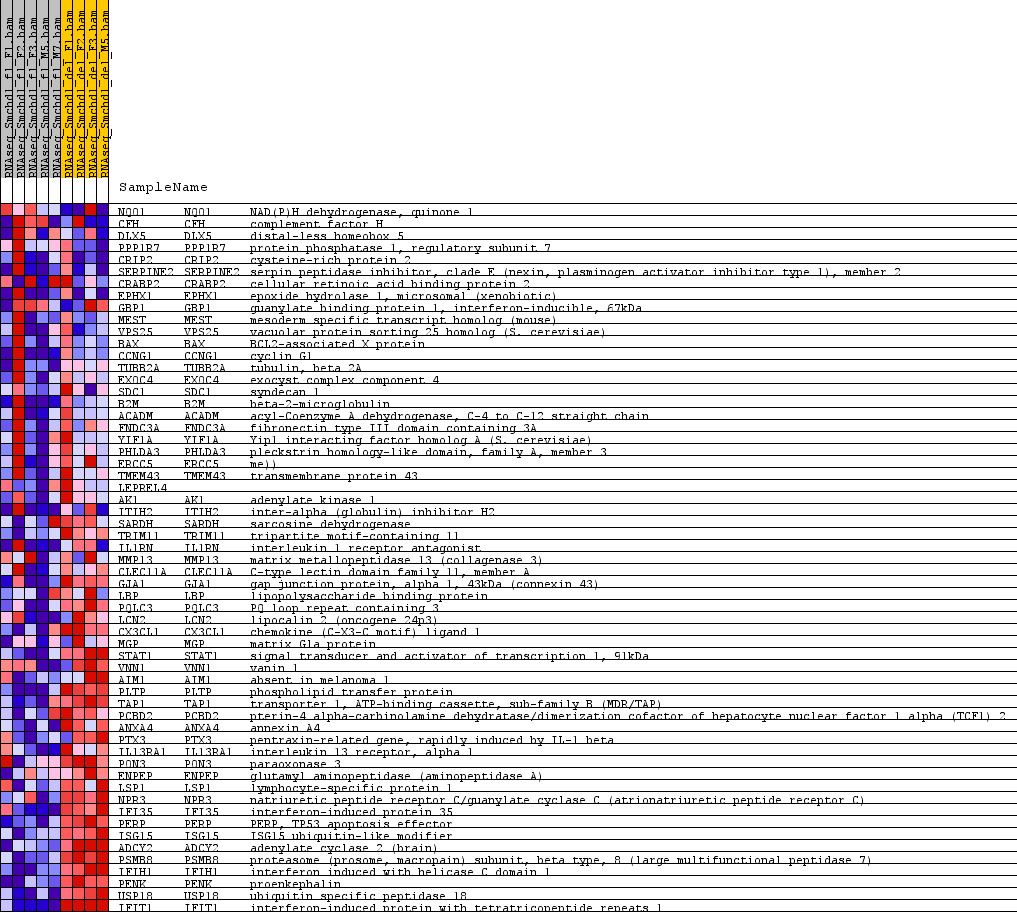Select the RNAseq_Smchd1_fl_M7.bam sample column header

(x=55, y=90)
